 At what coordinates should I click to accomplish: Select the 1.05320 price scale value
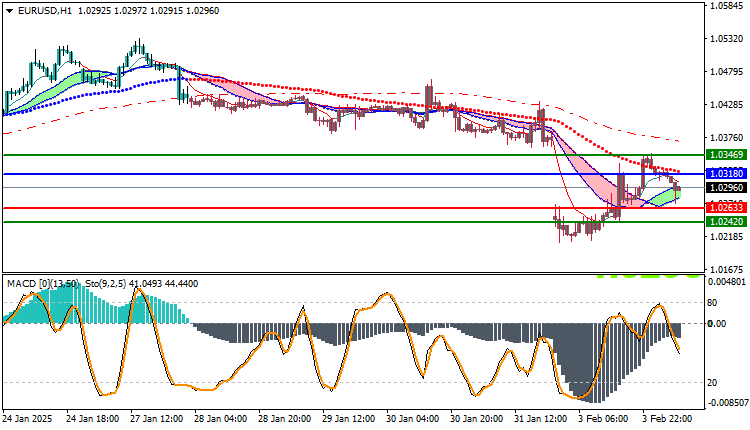click(727, 39)
